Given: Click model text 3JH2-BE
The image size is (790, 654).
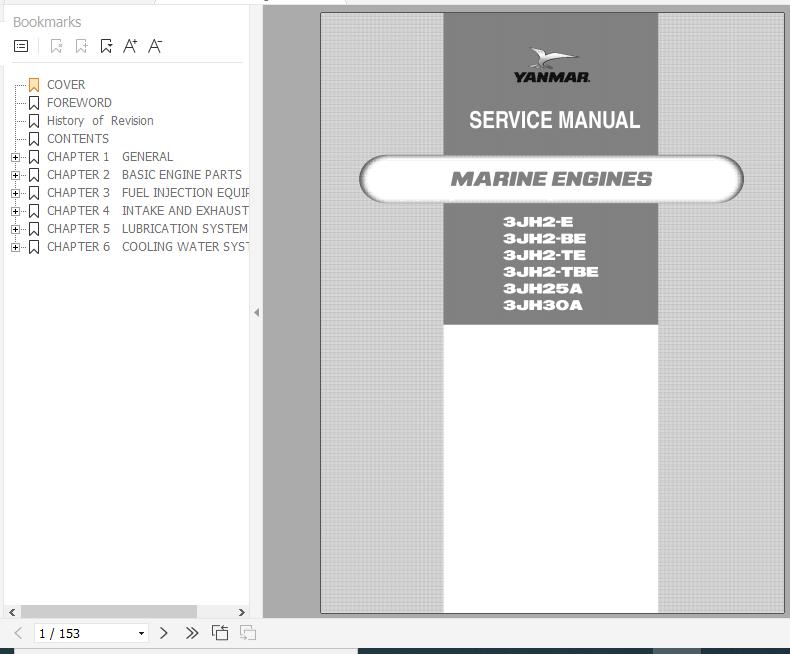Looking at the screenshot, I should [x=545, y=238].
